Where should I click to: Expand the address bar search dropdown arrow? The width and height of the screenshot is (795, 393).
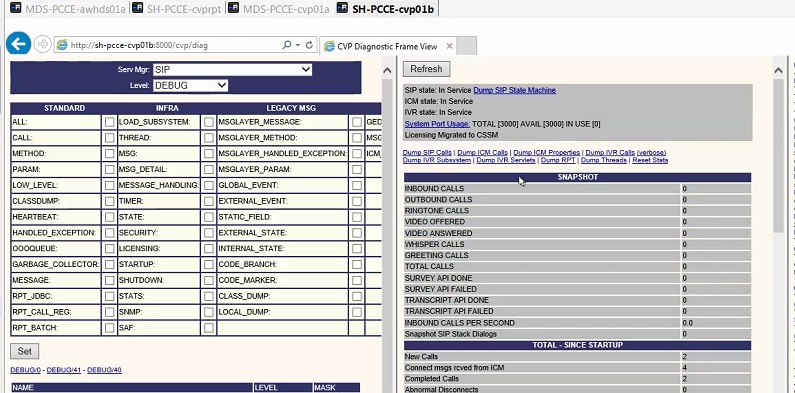pos(298,45)
